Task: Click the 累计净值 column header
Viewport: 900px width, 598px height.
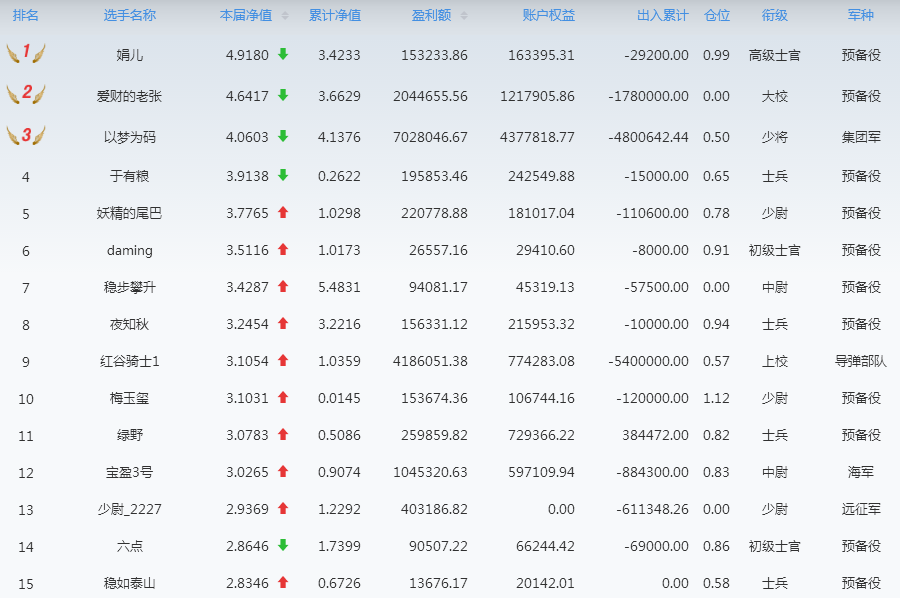Action: (335, 15)
